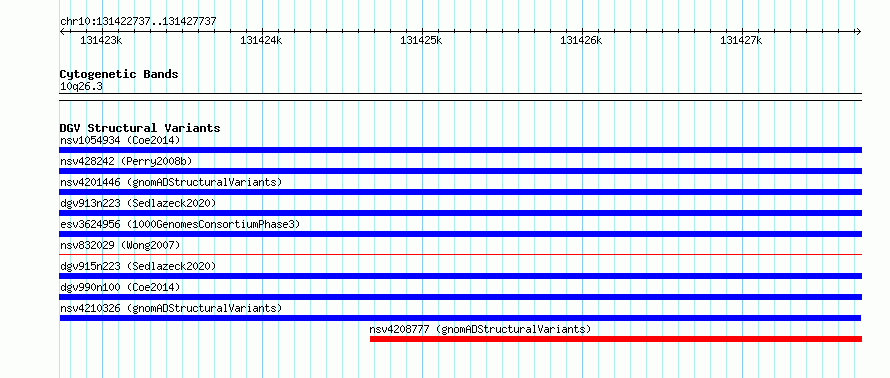Click the right arrowhead of the ruler

pyautogui.click(x=859, y=31)
